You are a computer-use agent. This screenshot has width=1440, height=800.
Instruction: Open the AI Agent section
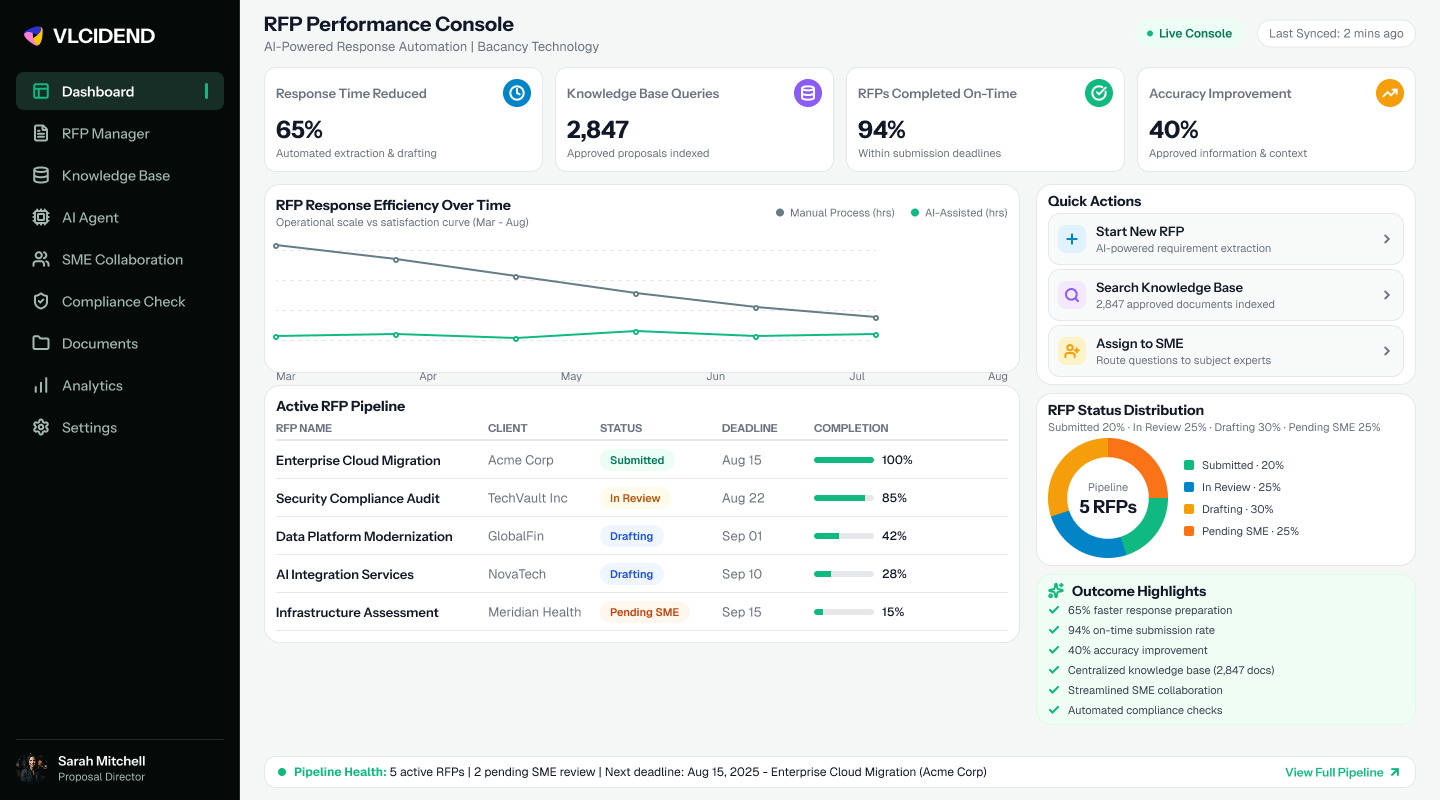120,217
